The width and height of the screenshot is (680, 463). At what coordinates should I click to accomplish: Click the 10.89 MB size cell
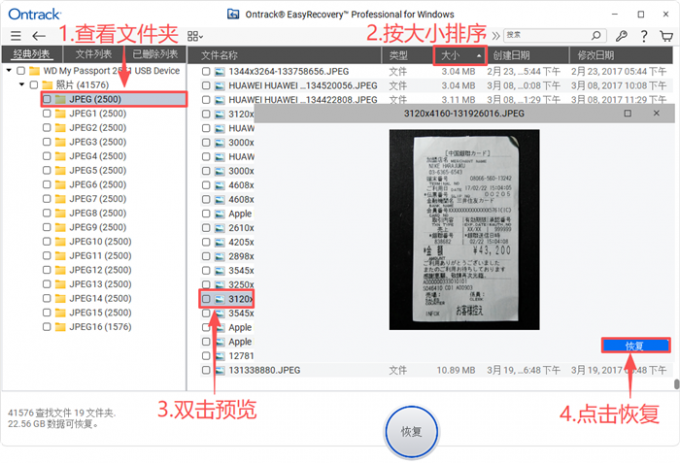(x=456, y=370)
